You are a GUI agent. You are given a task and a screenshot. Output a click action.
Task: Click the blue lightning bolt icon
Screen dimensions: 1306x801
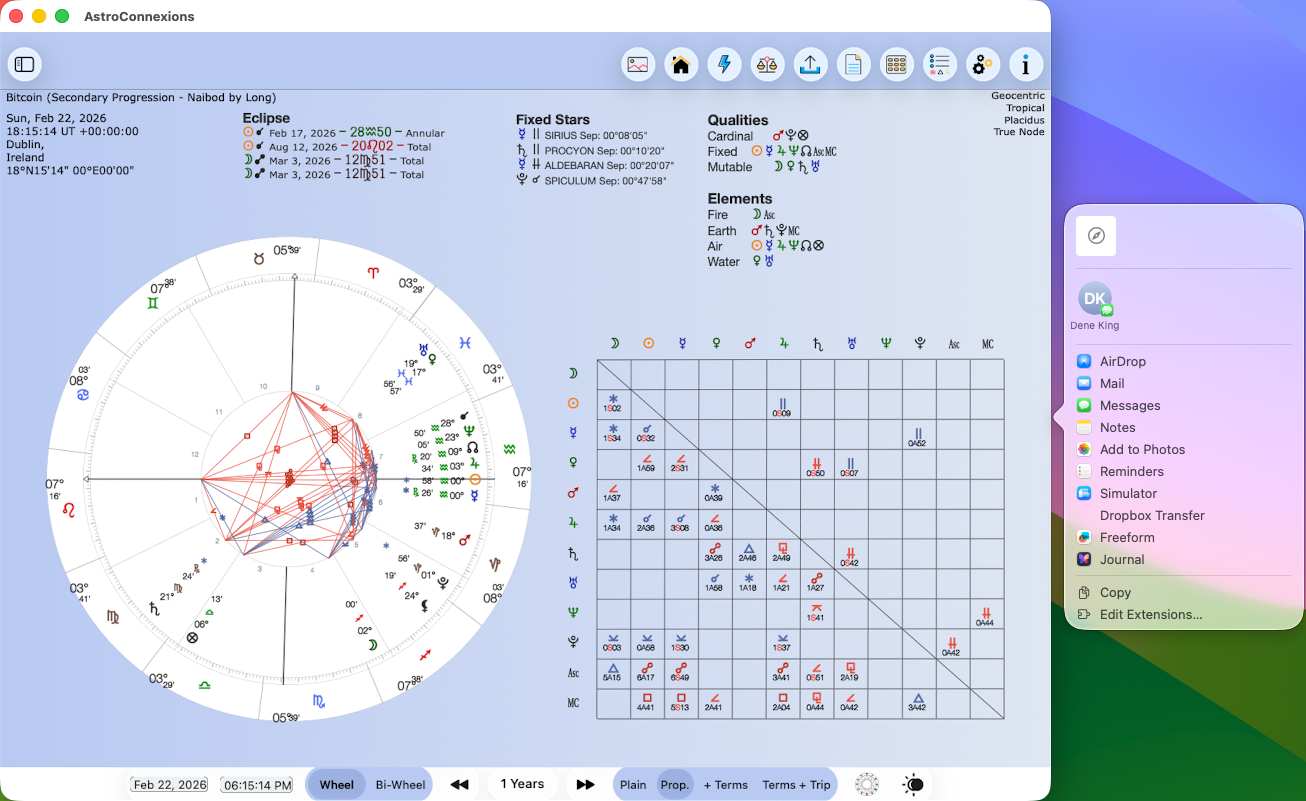(724, 65)
